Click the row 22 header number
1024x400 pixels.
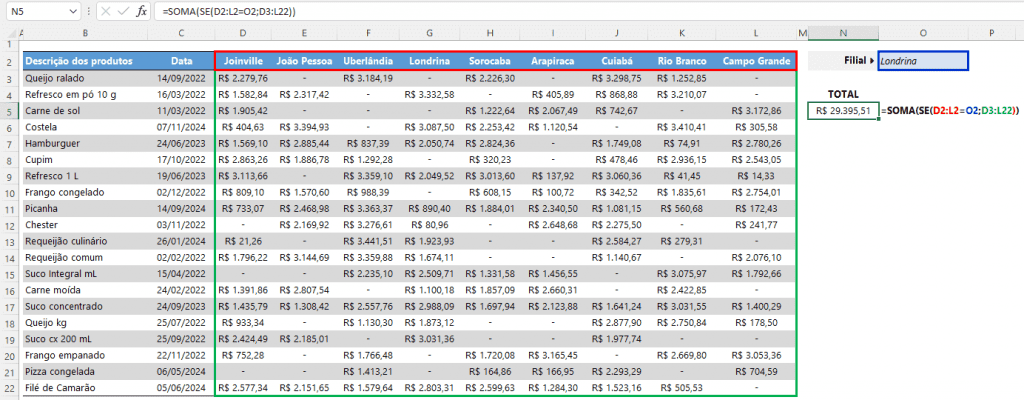(x=10, y=386)
